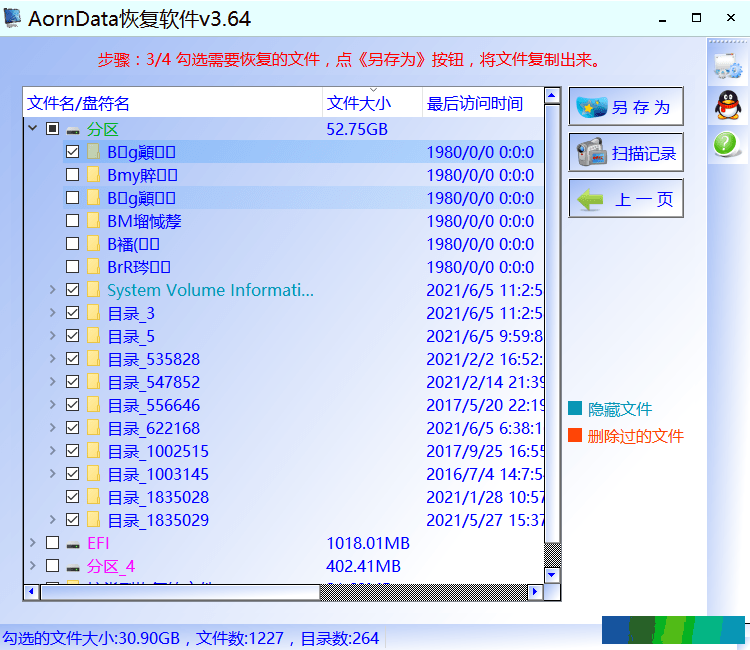This screenshot has width=750, height=650.
Task: Uncheck the highlighted first B□g folder checkbox
Action: pyautogui.click(x=72, y=152)
